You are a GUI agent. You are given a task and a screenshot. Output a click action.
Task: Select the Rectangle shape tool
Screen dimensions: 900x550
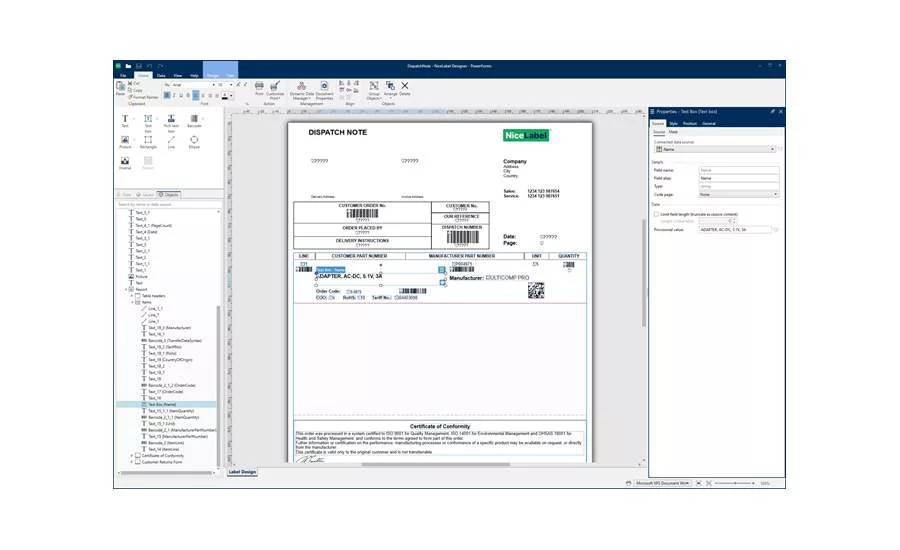[148, 142]
